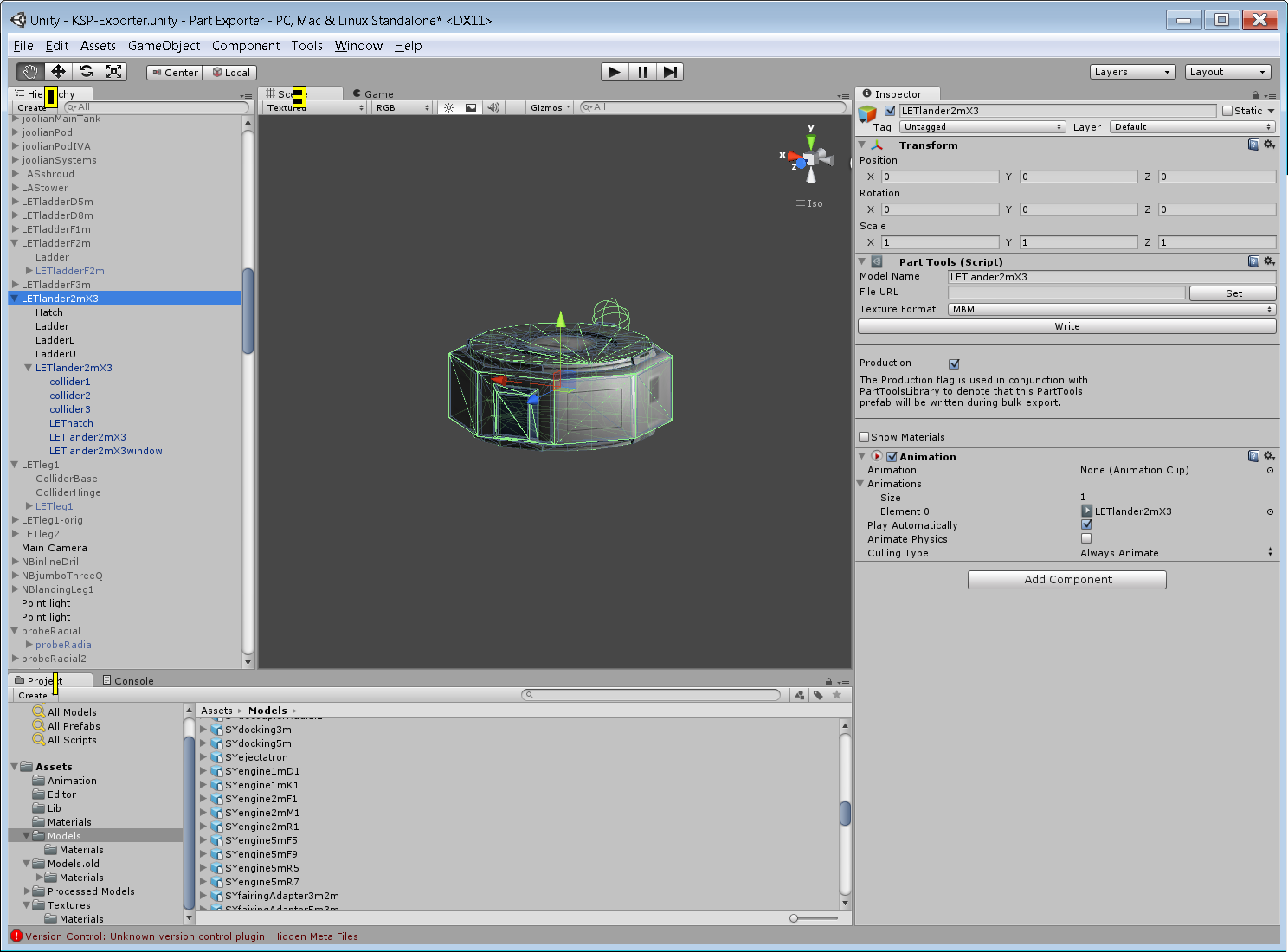
Task: Click the Pause playback button
Action: click(x=642, y=72)
